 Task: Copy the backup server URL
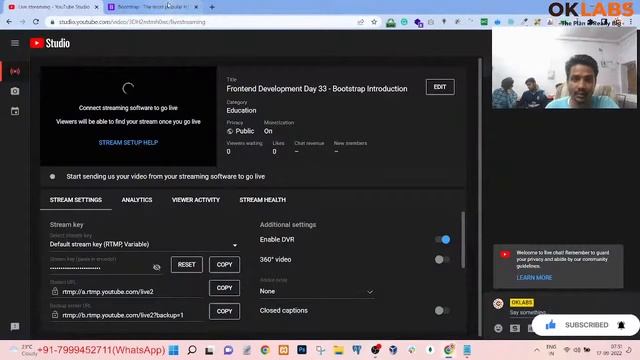(224, 311)
